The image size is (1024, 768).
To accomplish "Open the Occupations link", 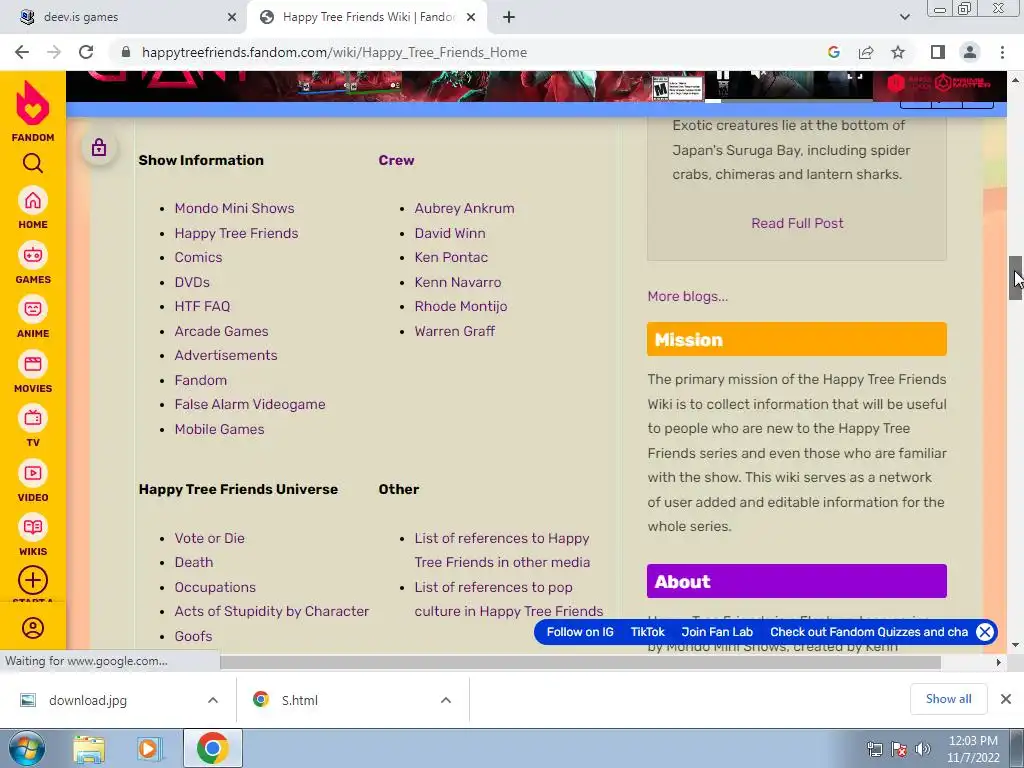I will click(215, 587).
